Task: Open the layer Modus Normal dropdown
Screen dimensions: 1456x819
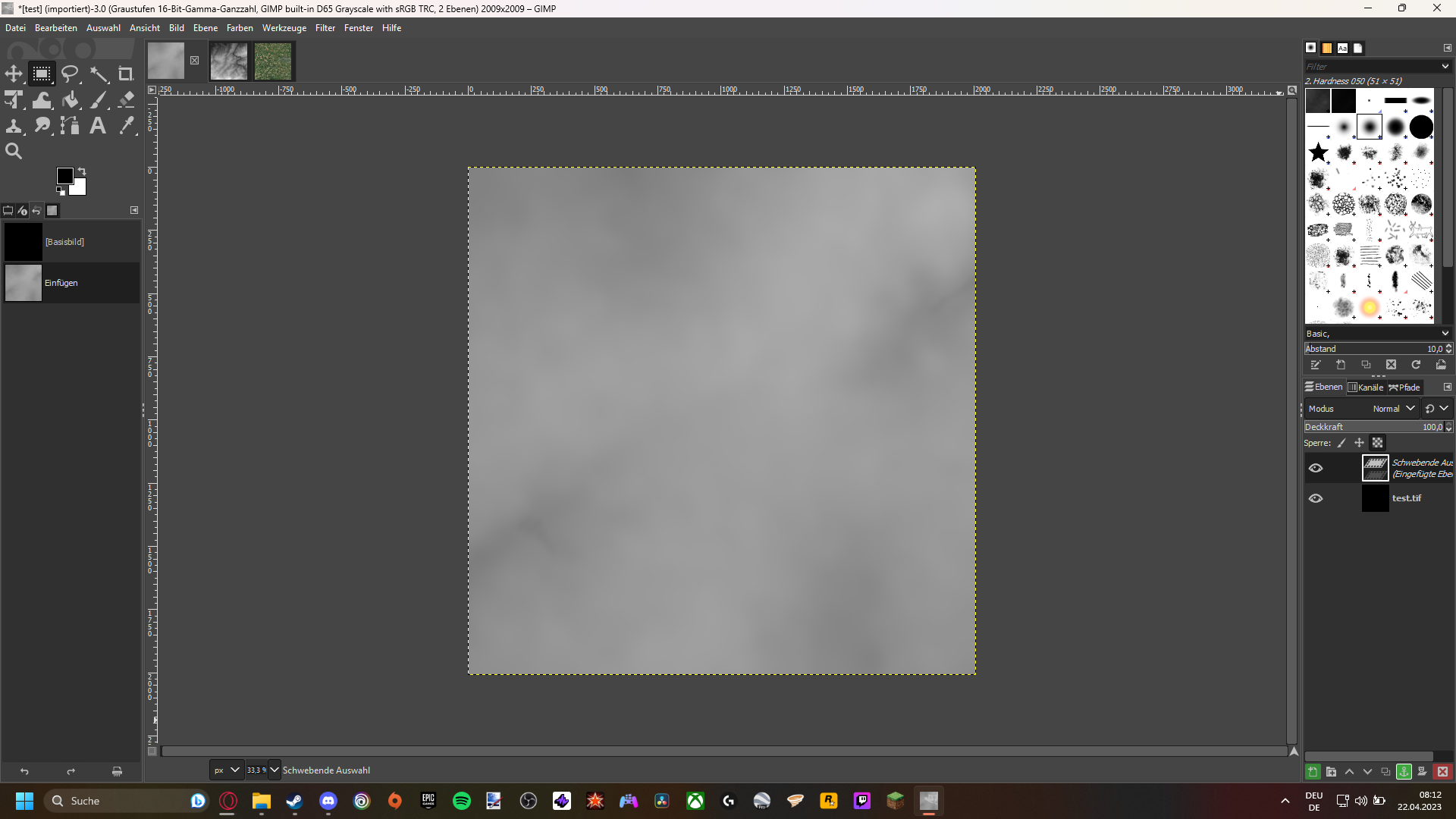Action: (x=1394, y=408)
